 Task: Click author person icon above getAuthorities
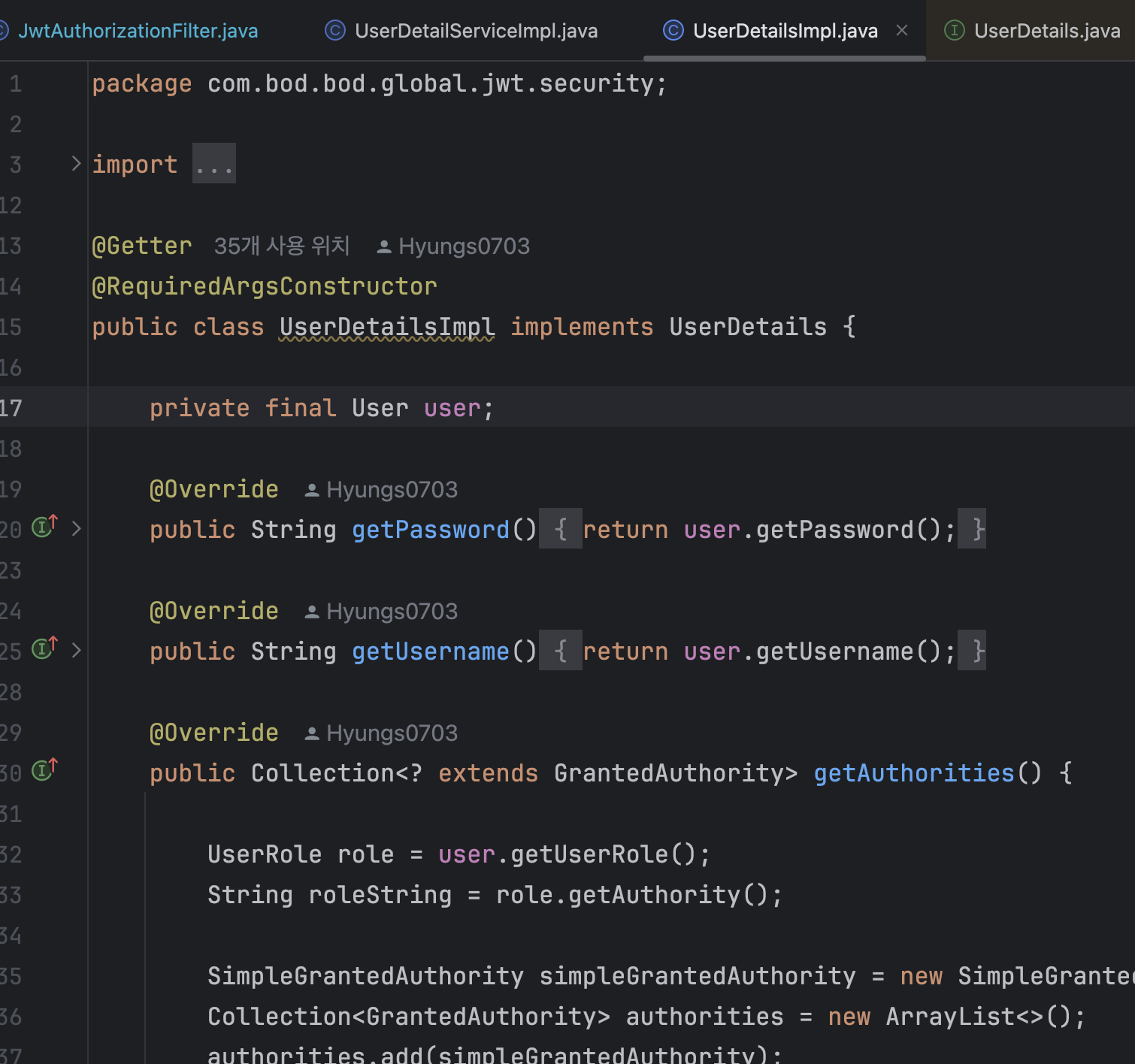pyautogui.click(x=312, y=733)
